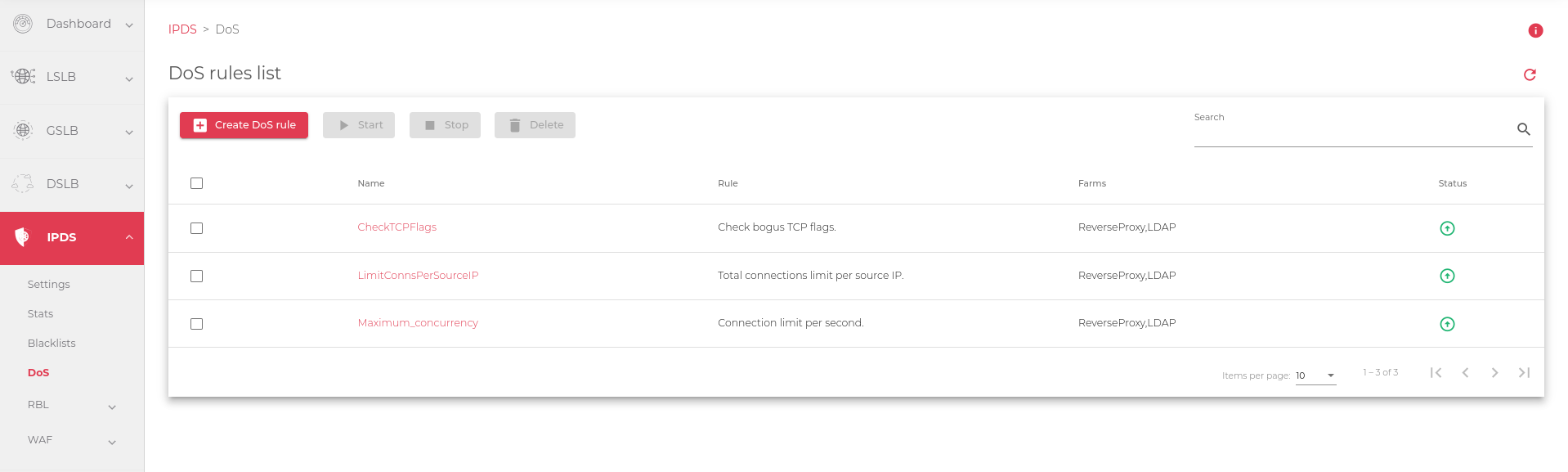Click the search magnifier icon
The height and width of the screenshot is (472, 1568).
(1523, 129)
